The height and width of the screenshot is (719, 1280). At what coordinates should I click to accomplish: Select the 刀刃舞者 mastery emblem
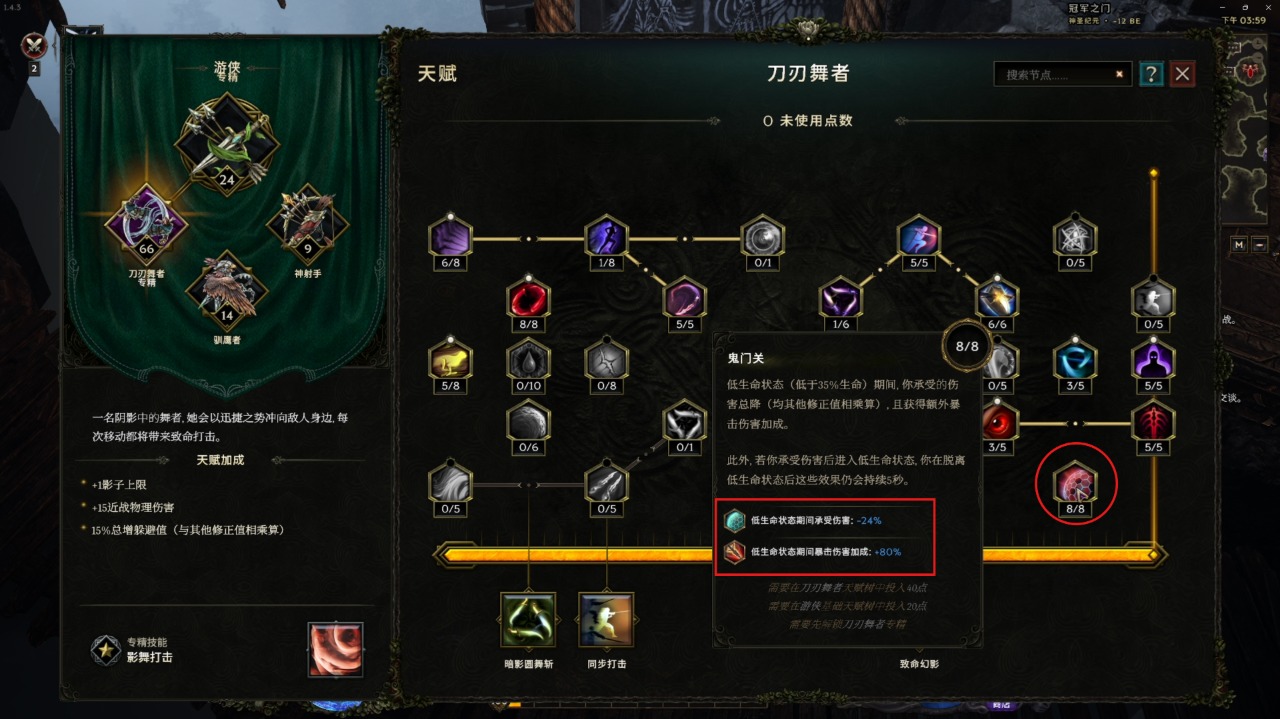pos(146,224)
